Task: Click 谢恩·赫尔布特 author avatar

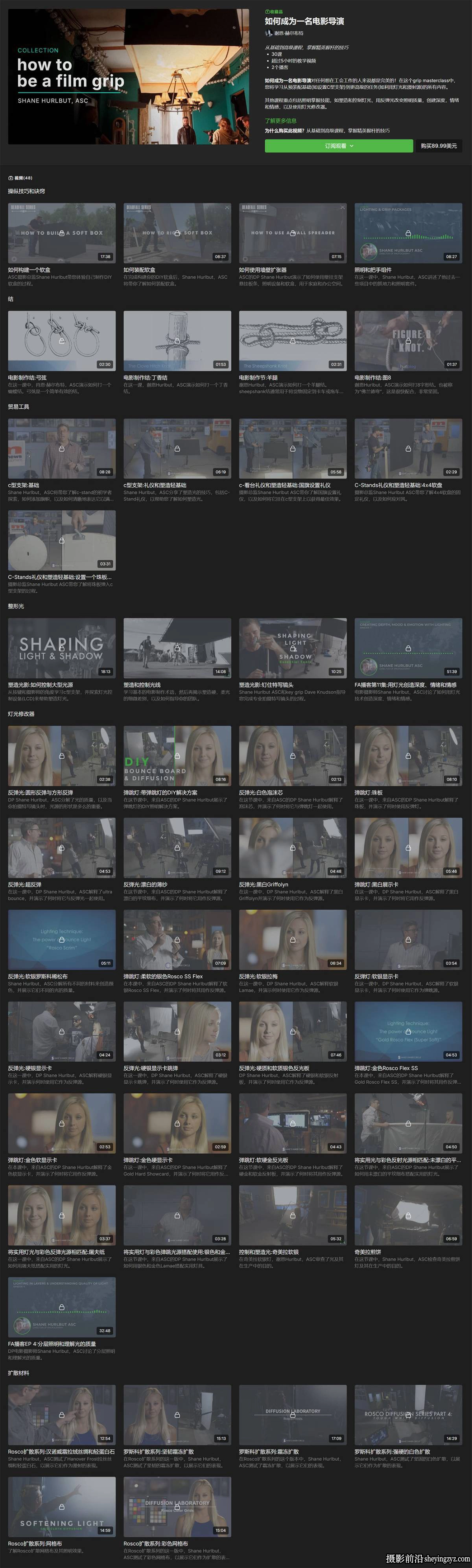Action: pyautogui.click(x=268, y=33)
